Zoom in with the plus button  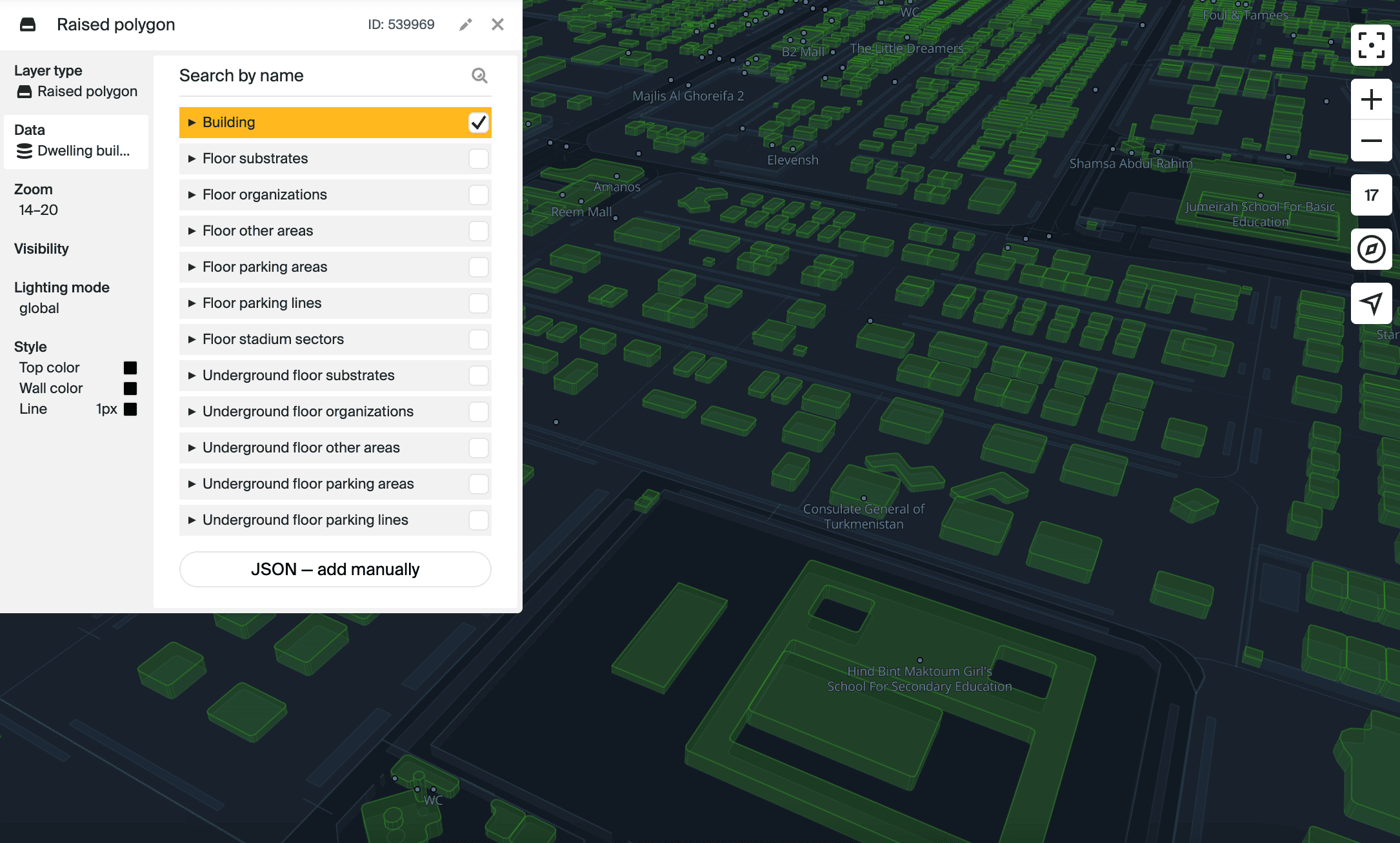(1371, 99)
